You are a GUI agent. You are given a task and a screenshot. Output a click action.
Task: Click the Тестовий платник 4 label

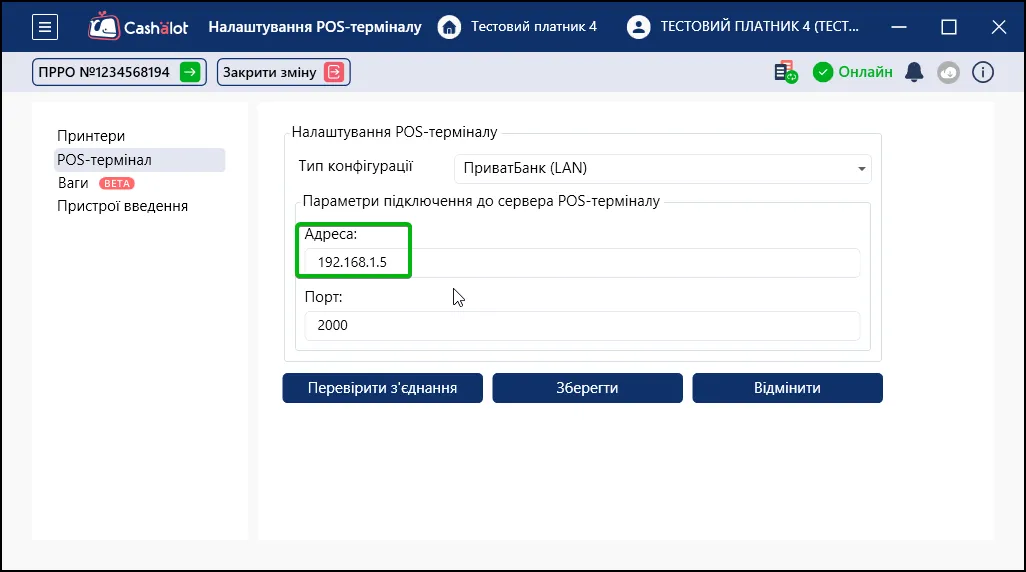point(534,27)
